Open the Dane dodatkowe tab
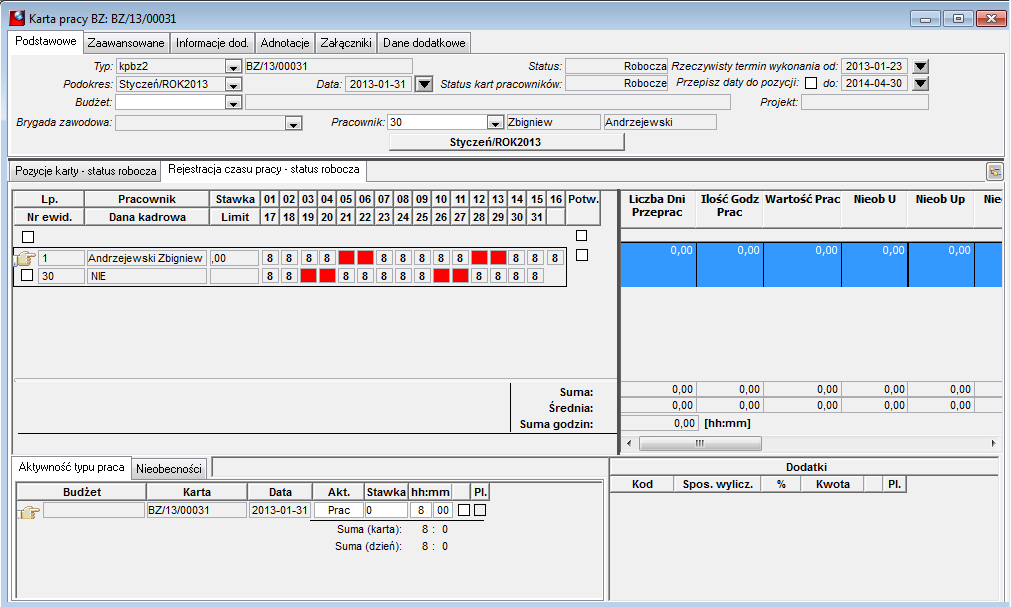The height and width of the screenshot is (607, 1011). (424, 43)
